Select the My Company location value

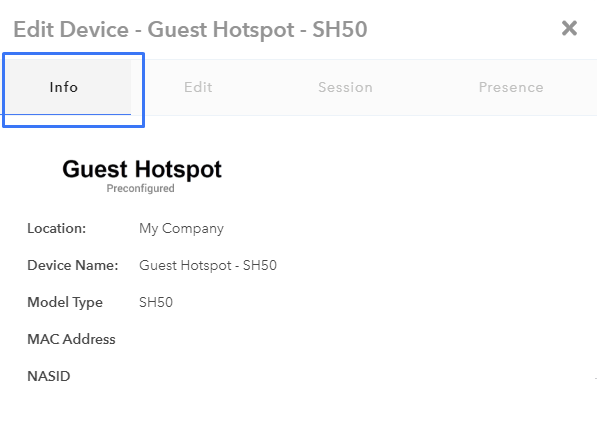tap(181, 228)
